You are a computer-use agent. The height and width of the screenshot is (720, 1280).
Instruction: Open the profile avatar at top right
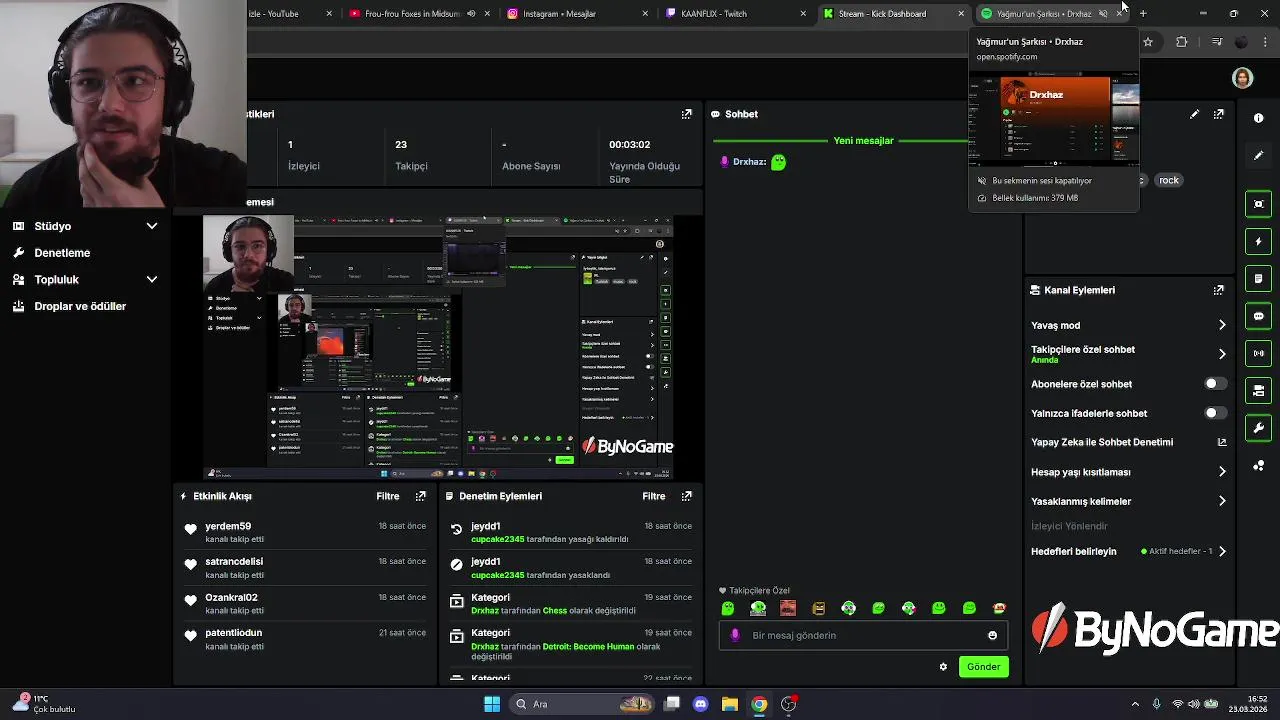point(1243,78)
